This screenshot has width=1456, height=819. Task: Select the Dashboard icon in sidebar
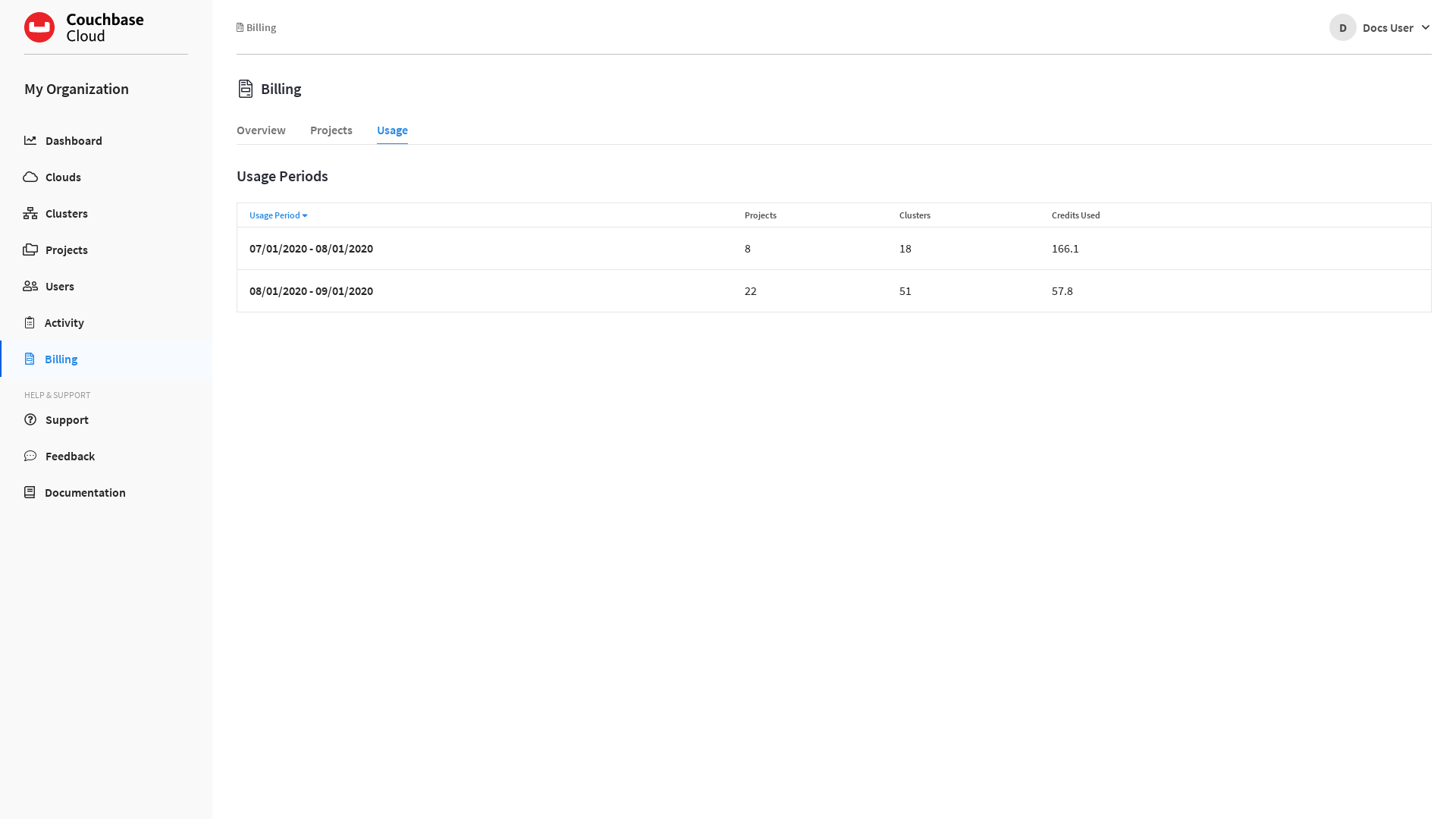coord(30,140)
